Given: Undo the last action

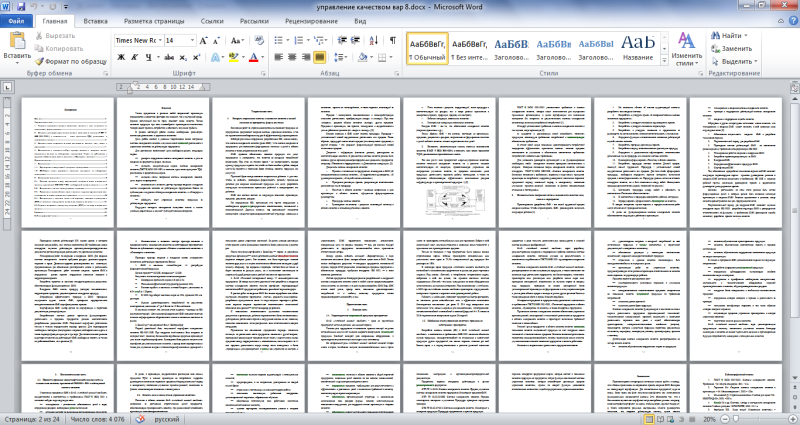Looking at the screenshot, I should (x=35, y=7).
